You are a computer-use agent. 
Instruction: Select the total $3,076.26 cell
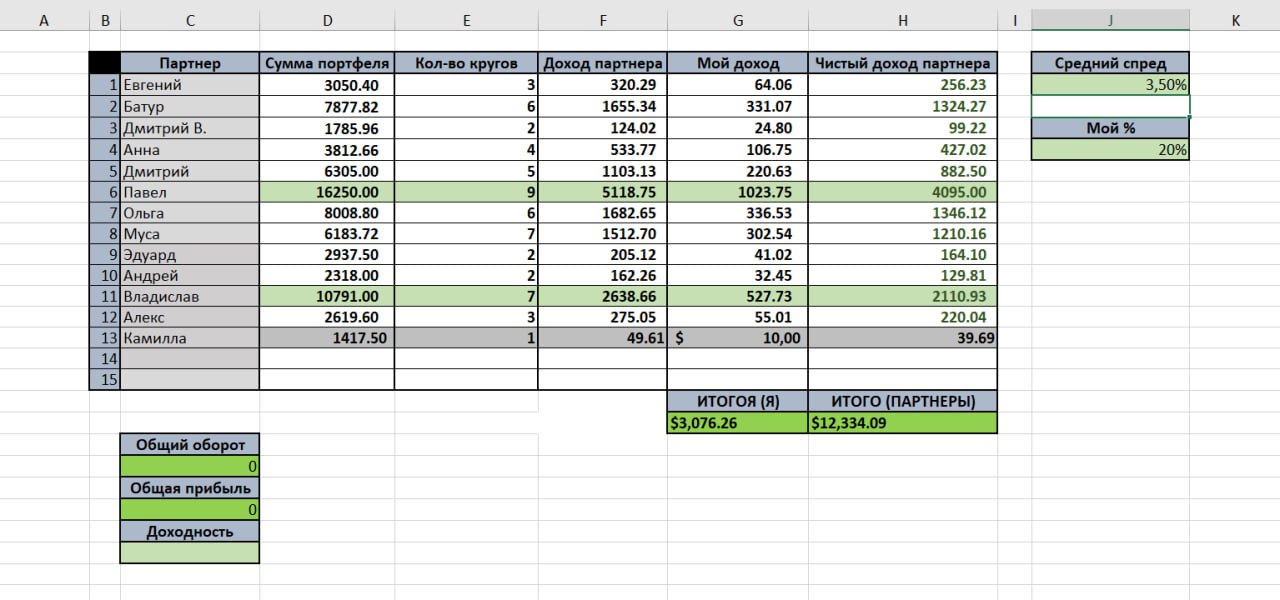tap(737, 423)
